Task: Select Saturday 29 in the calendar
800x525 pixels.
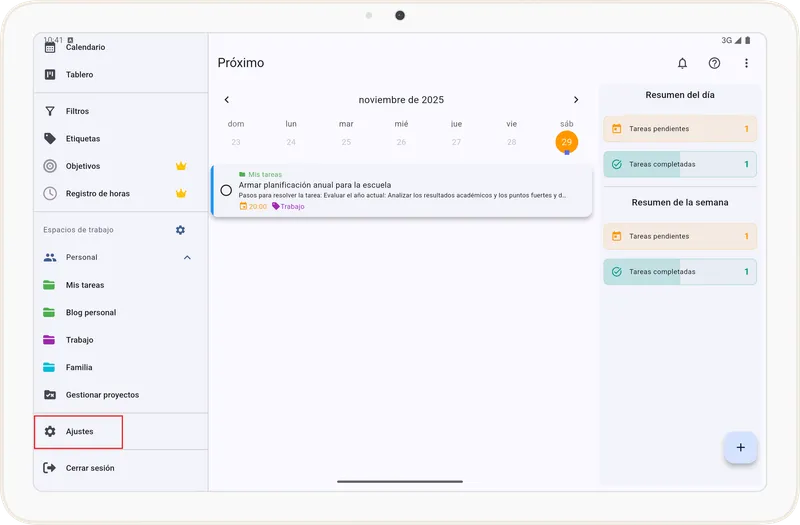Action: tap(567, 142)
